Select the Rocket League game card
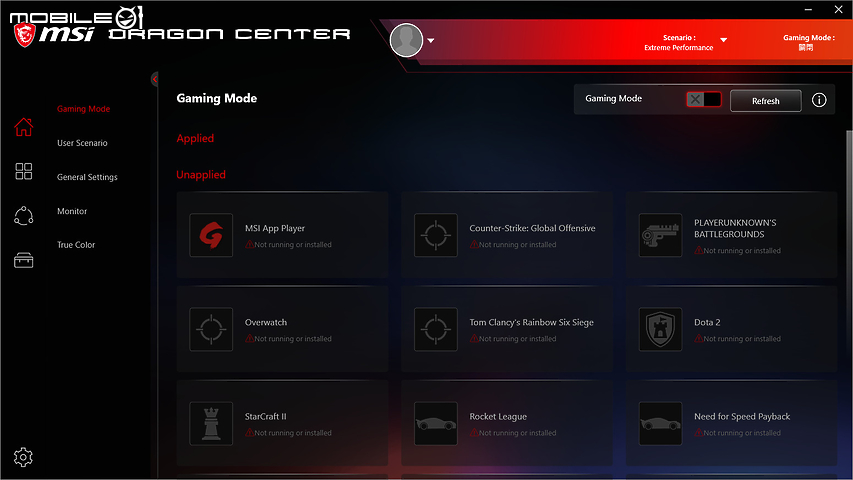This screenshot has height=480, width=853. pyautogui.click(x=506, y=423)
